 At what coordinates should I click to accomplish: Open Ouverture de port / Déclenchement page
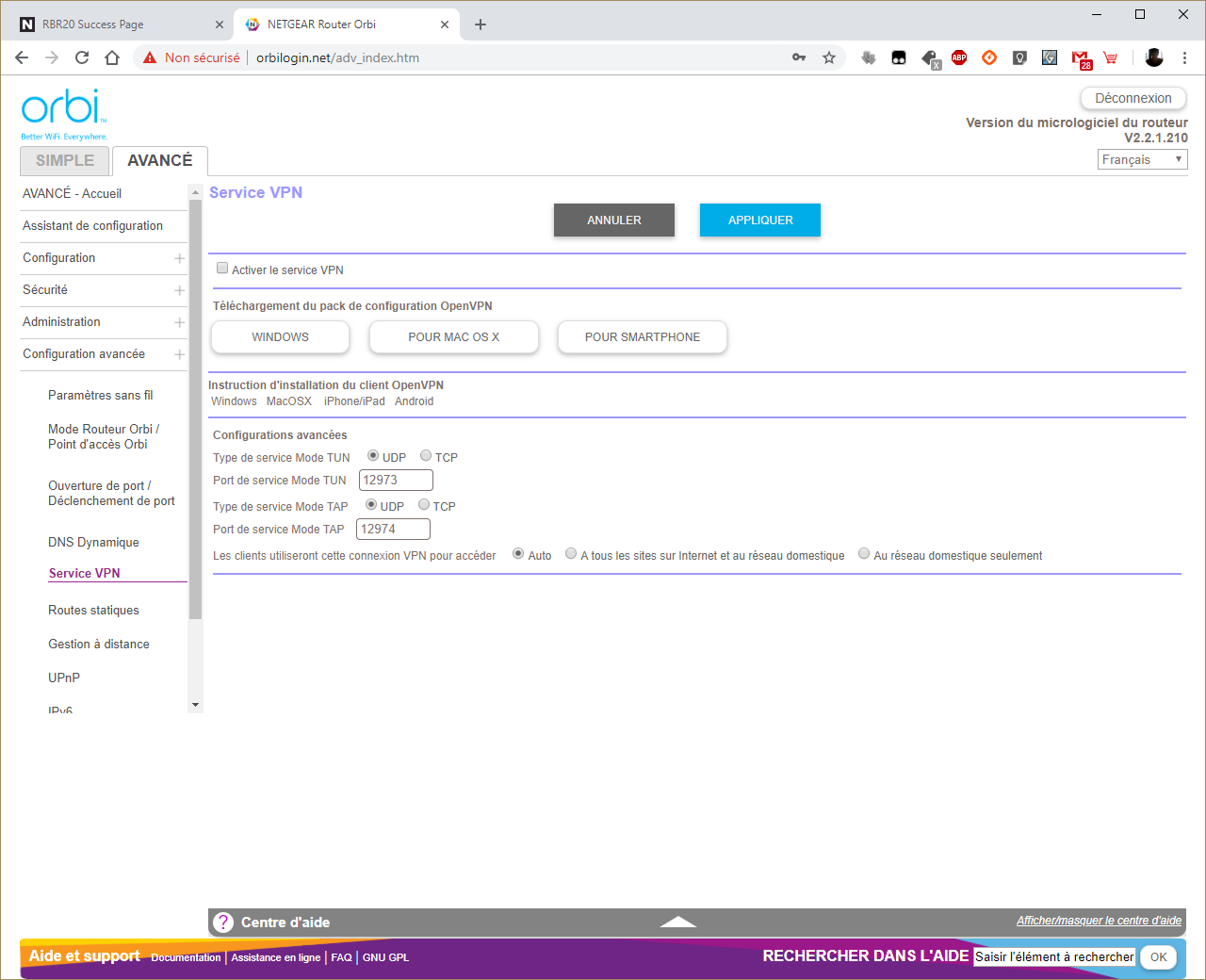pyautogui.click(x=111, y=493)
